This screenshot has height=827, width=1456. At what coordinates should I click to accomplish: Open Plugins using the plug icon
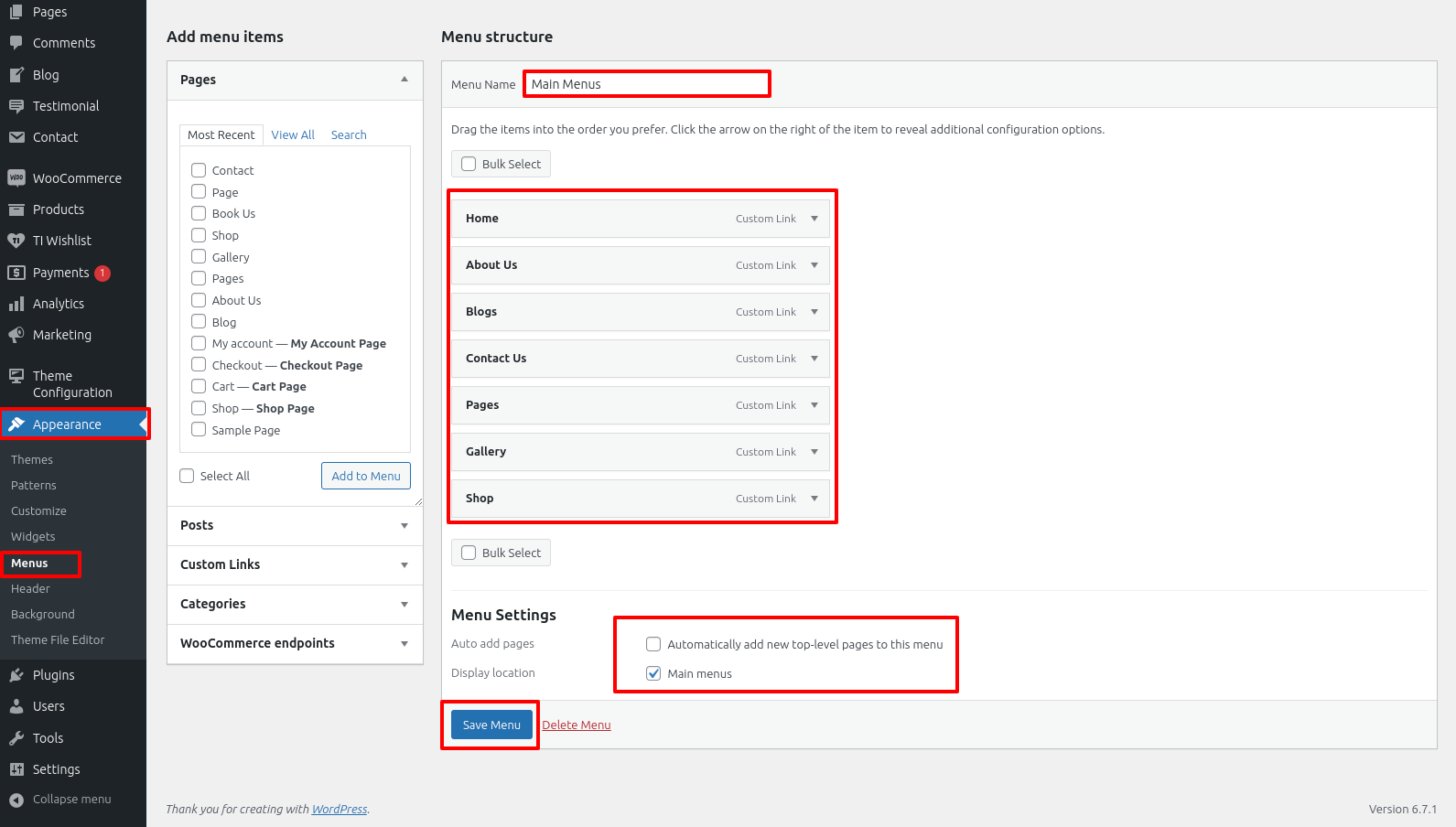point(16,675)
